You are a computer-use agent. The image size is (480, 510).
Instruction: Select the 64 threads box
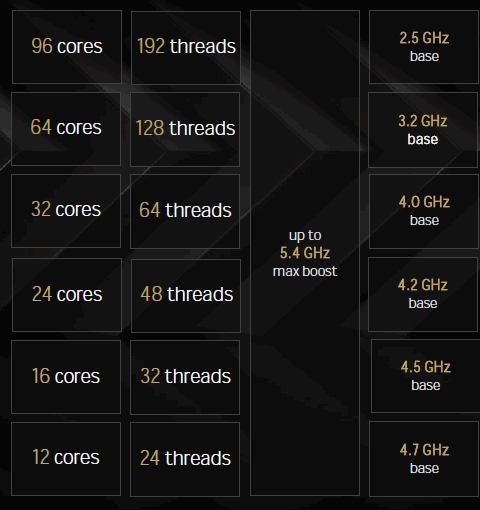tap(185, 211)
